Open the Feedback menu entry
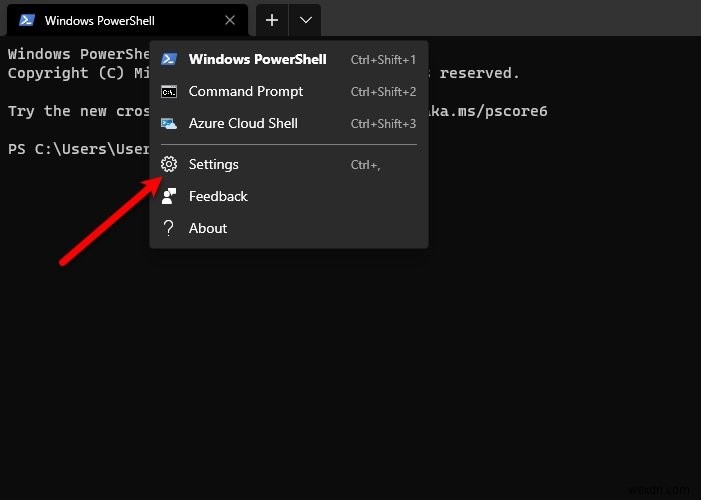 [289, 196]
